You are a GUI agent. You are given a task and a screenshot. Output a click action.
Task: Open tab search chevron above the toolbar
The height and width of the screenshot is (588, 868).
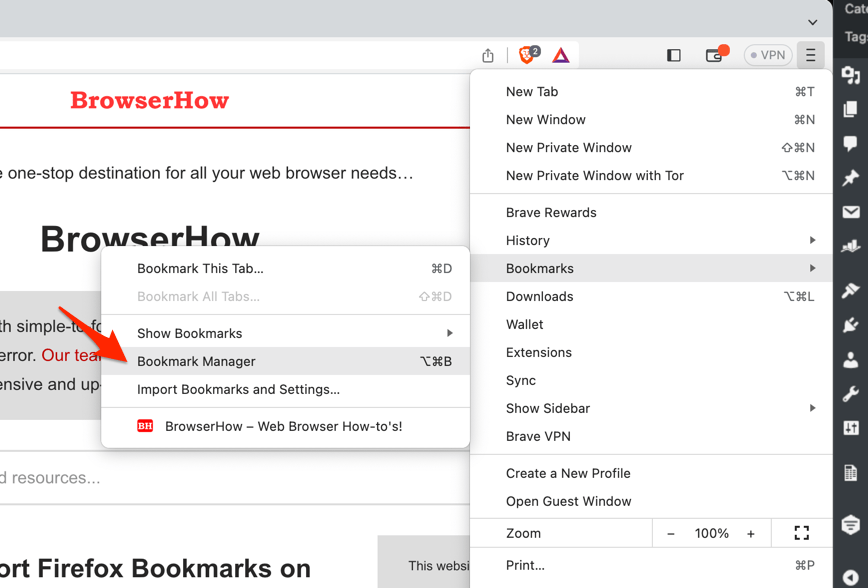(812, 23)
